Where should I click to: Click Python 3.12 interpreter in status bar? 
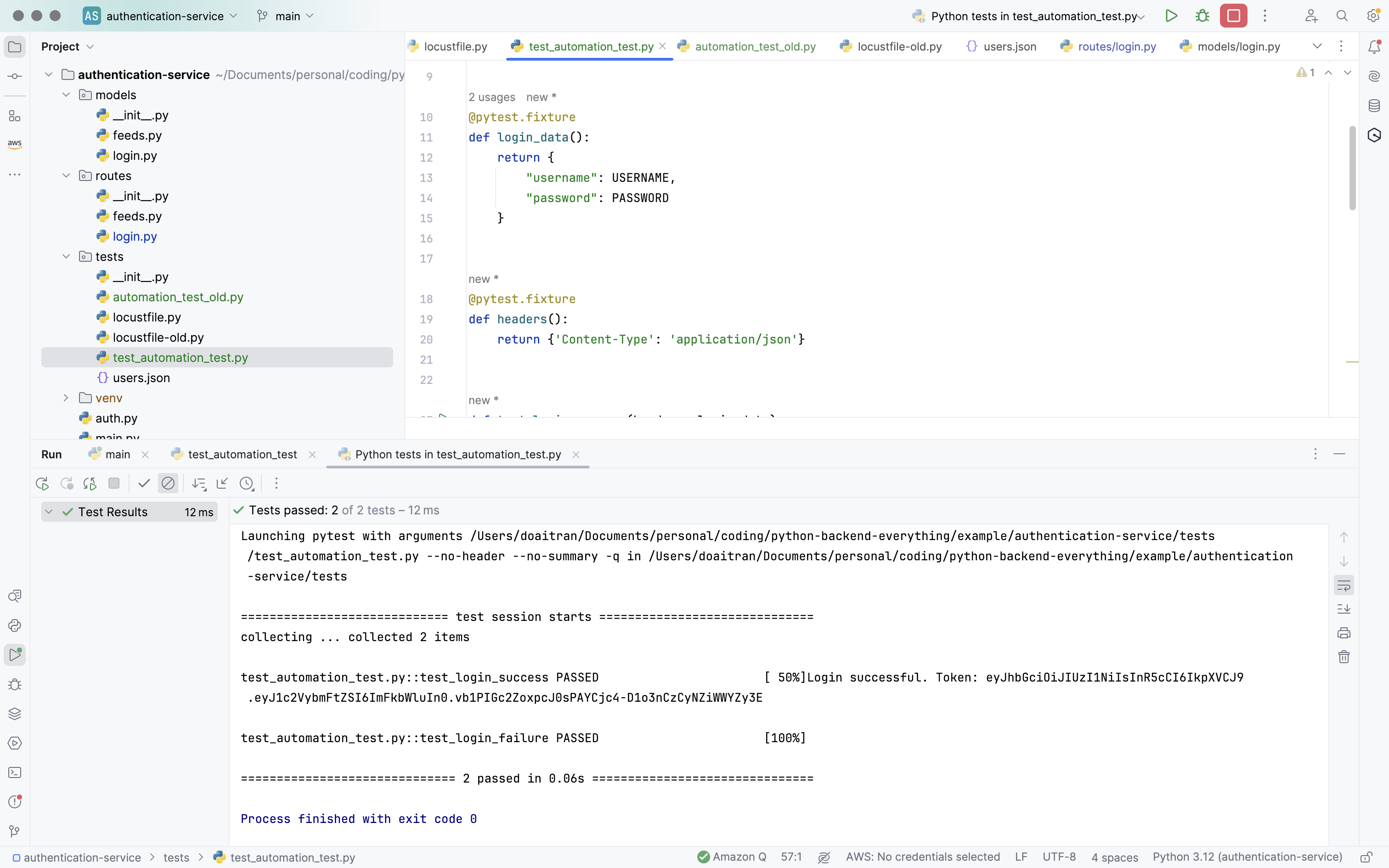click(x=1247, y=857)
